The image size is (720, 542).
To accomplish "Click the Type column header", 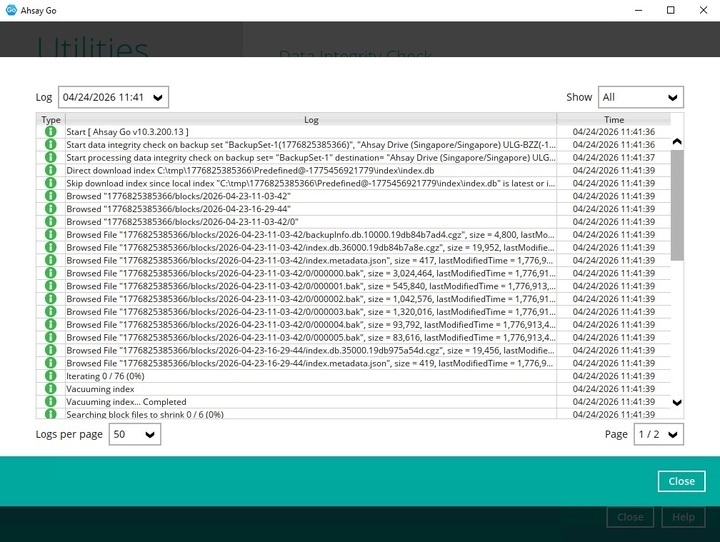I will tap(51, 119).
